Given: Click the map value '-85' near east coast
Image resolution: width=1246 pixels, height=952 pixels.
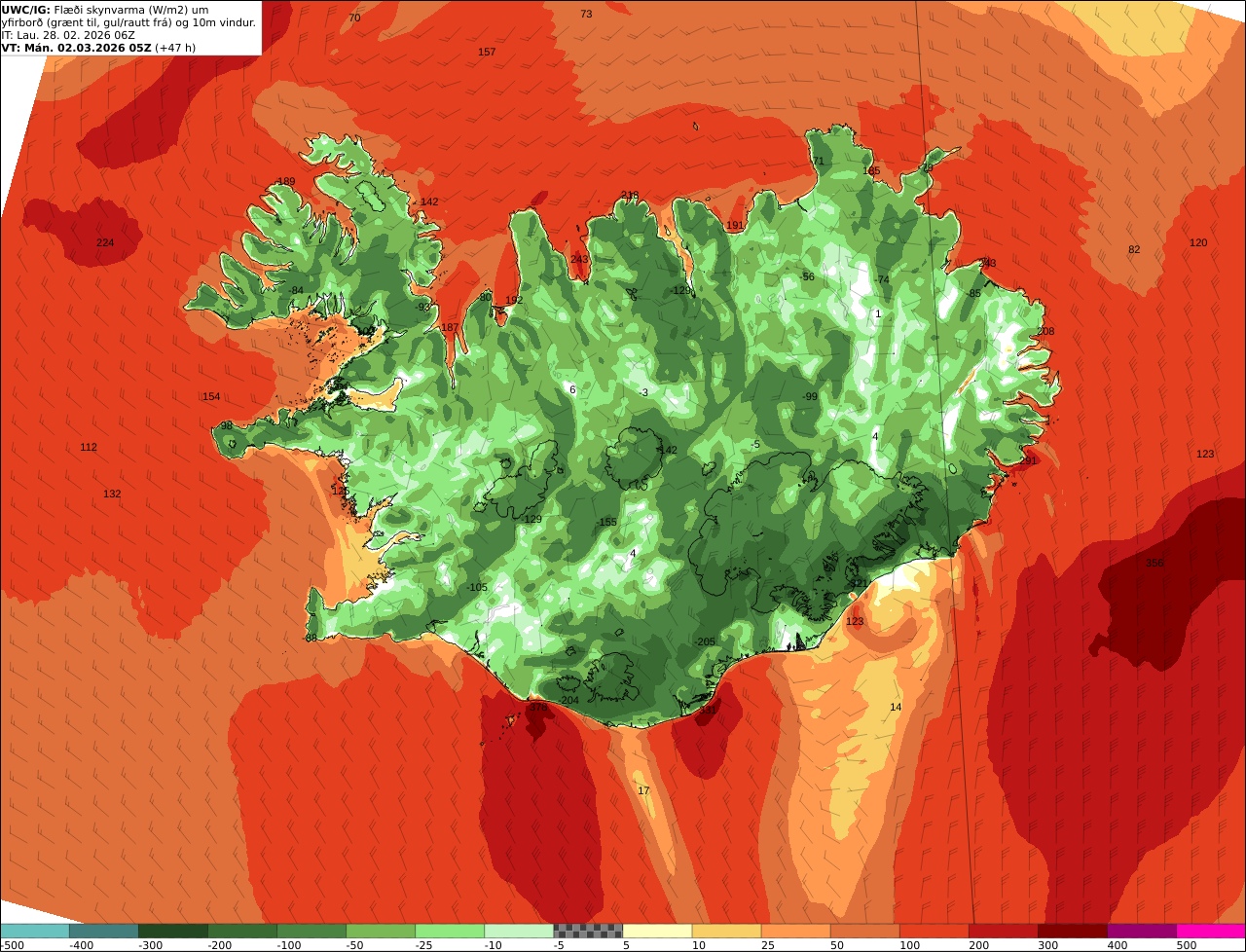Looking at the screenshot, I should 973,294.
